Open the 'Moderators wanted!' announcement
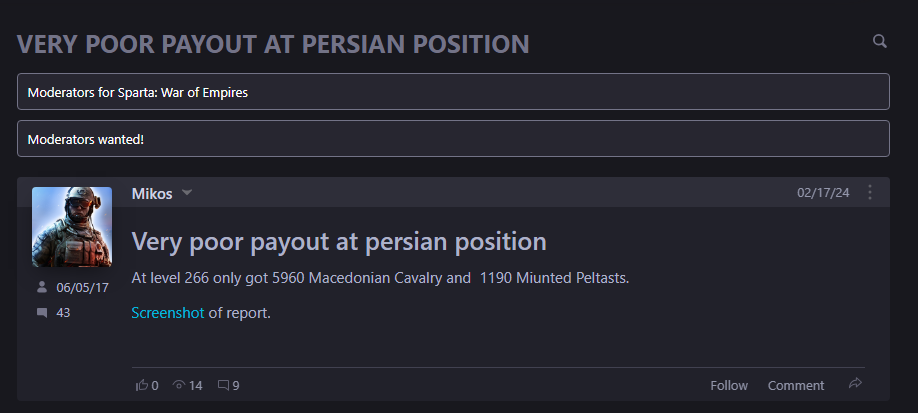Screen dimensions: 918x413 [453, 138]
